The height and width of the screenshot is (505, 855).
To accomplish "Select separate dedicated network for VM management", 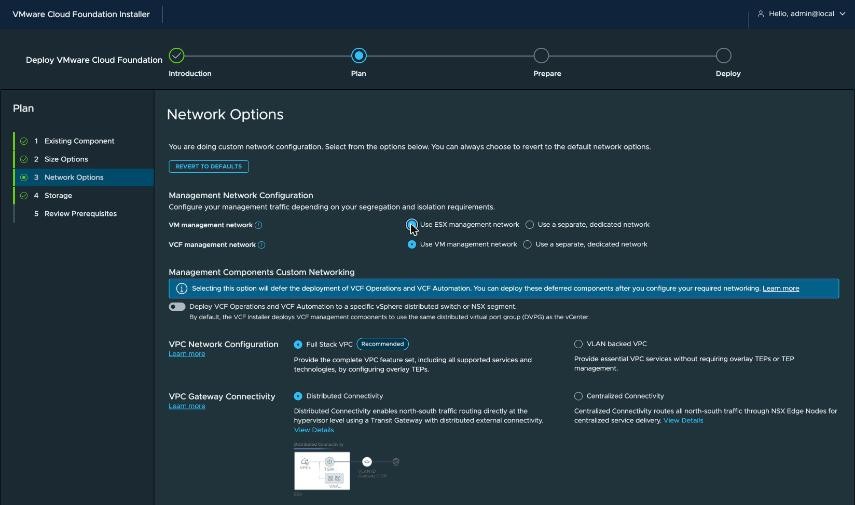I will (529, 225).
